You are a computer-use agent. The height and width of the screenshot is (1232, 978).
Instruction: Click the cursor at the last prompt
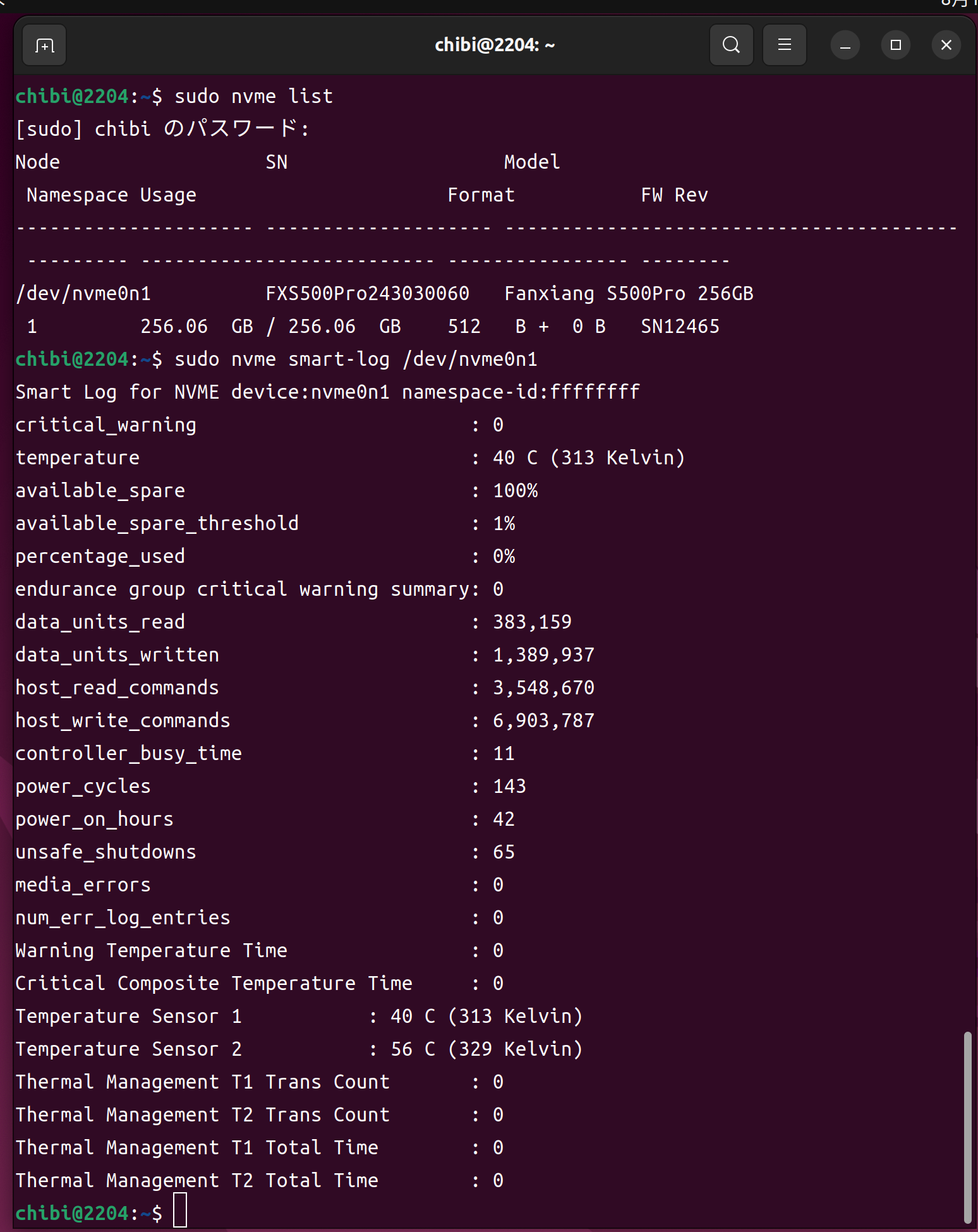pos(180,1212)
